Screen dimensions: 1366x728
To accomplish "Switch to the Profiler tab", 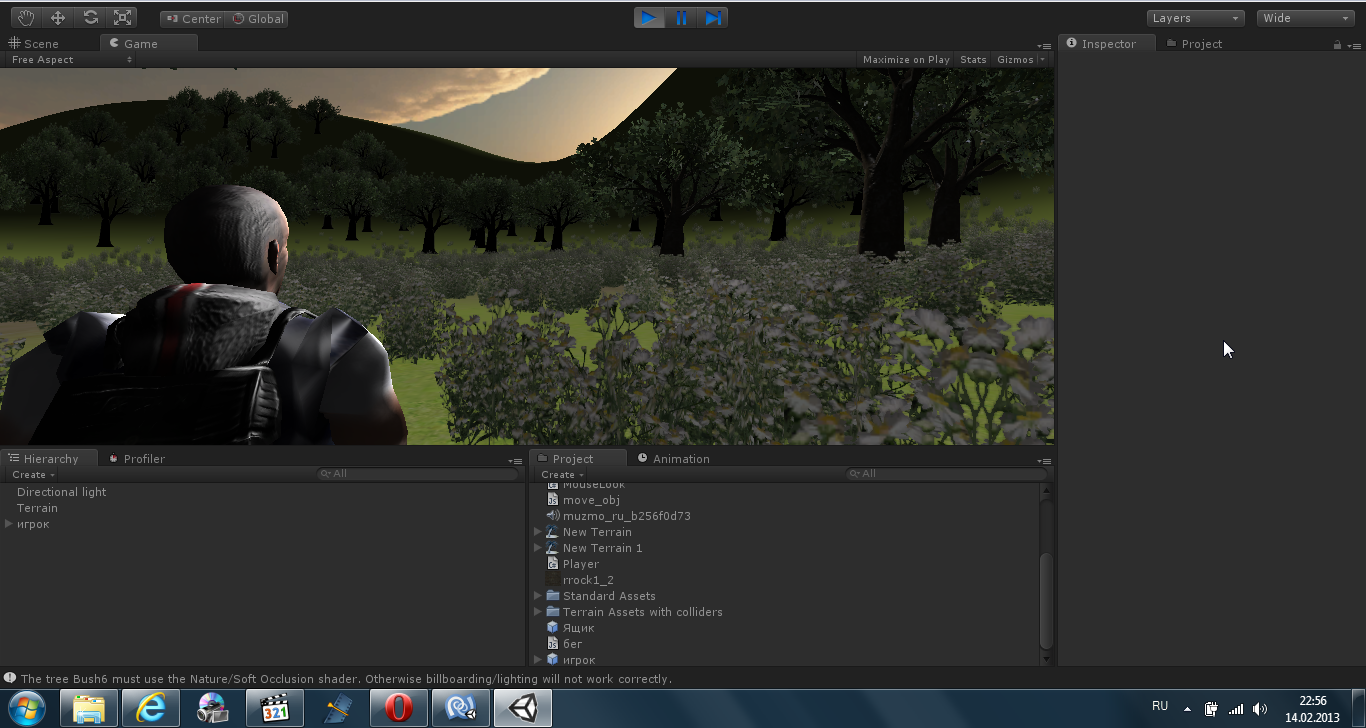I will pos(143,459).
